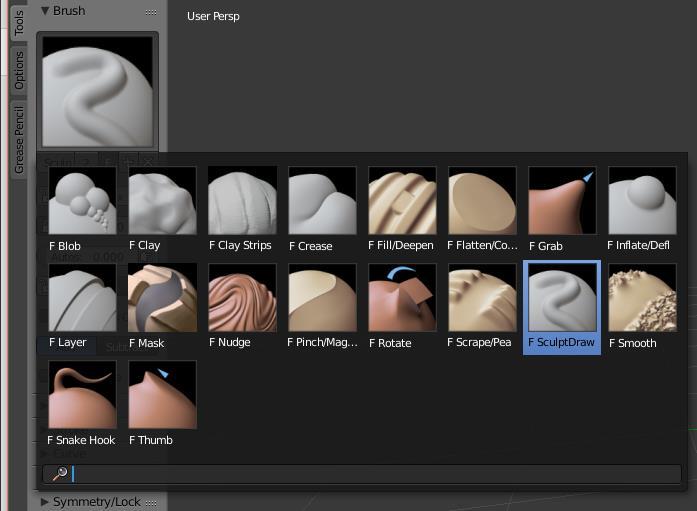Choose the F Mask brush
This screenshot has height=511, width=697.
(x=162, y=307)
